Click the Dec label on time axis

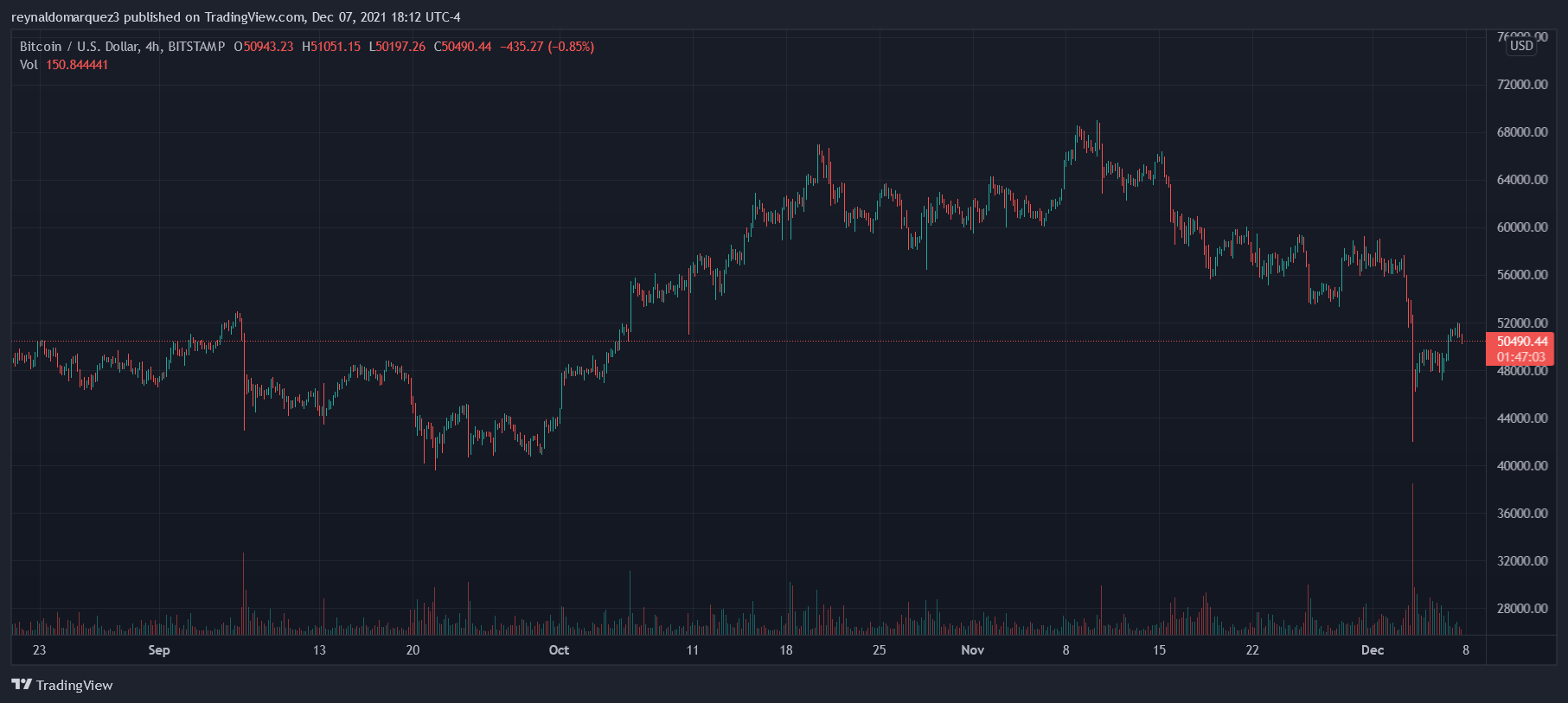tap(1373, 650)
